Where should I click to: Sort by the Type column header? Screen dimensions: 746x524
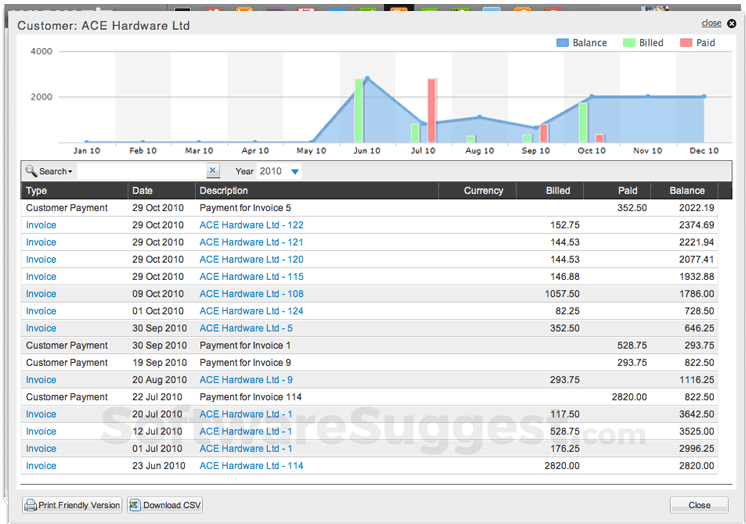pos(74,191)
